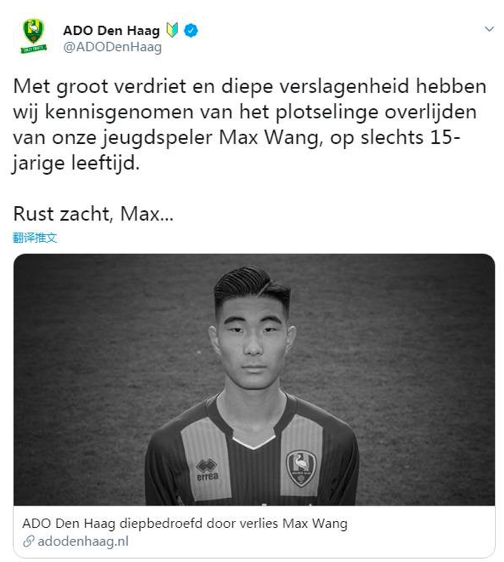Click 'plotselinge overlijden' in the tweet text

click(x=376, y=112)
